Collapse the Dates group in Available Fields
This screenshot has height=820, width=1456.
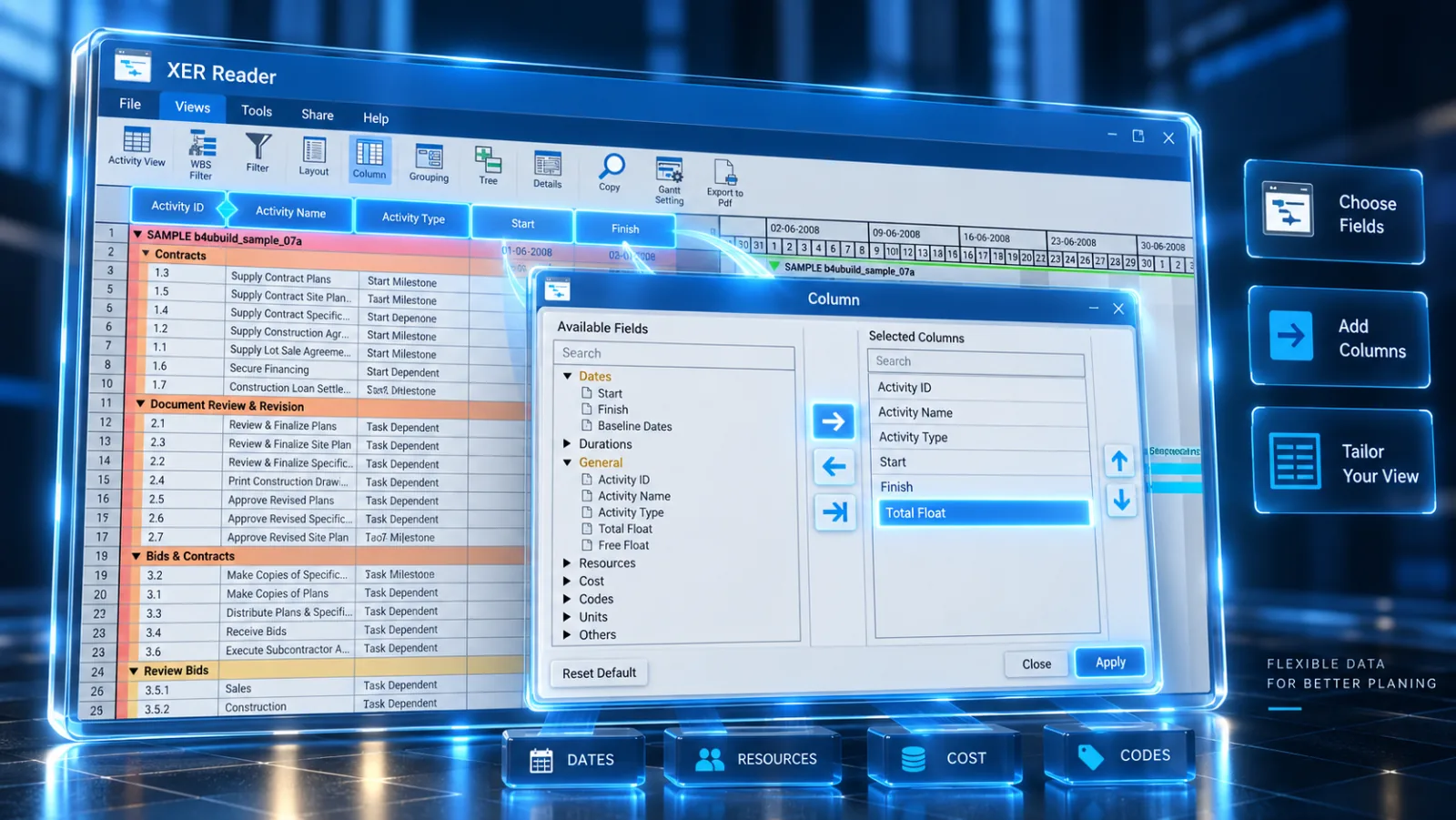pos(567,376)
